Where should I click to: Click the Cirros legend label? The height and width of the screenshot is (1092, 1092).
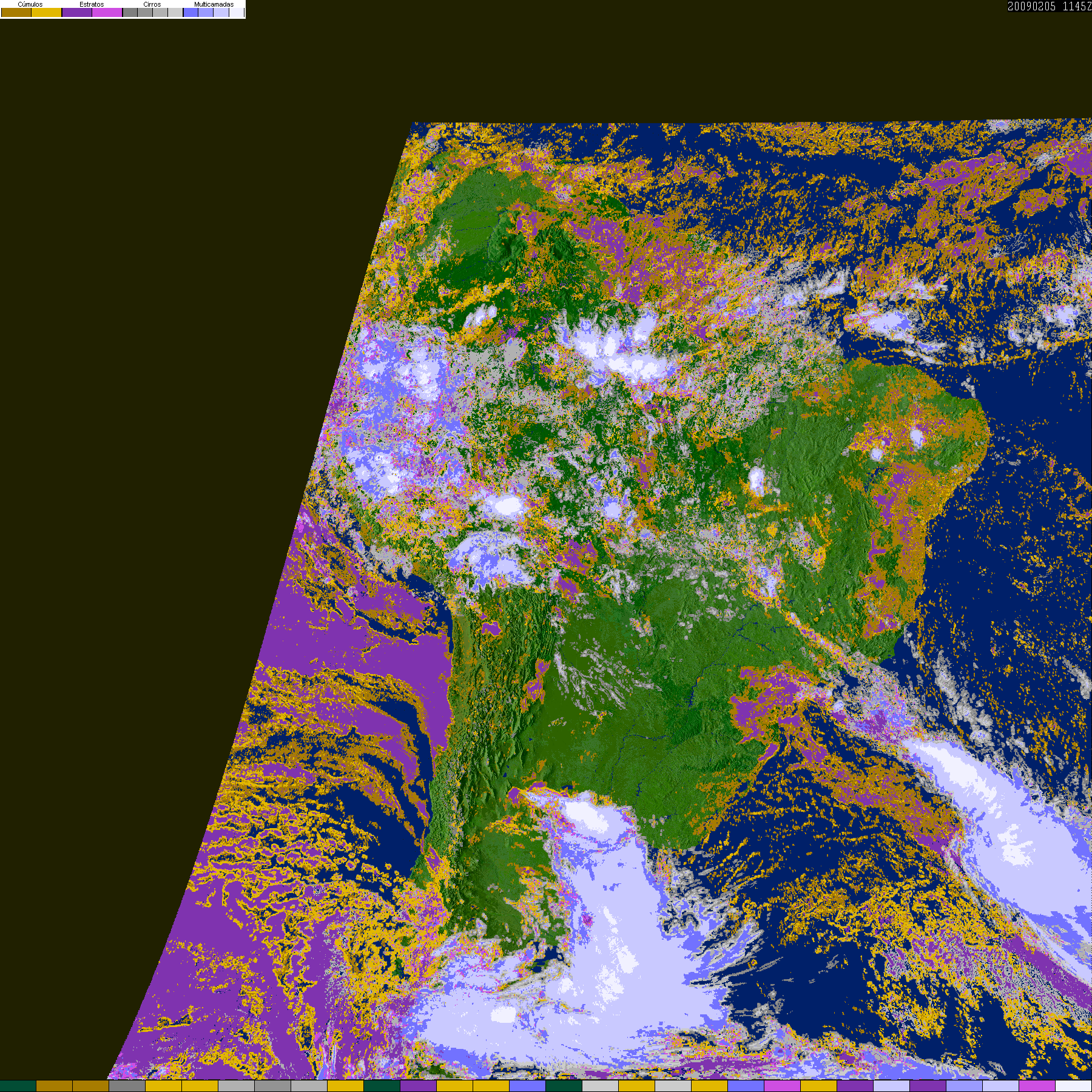click(x=152, y=4)
